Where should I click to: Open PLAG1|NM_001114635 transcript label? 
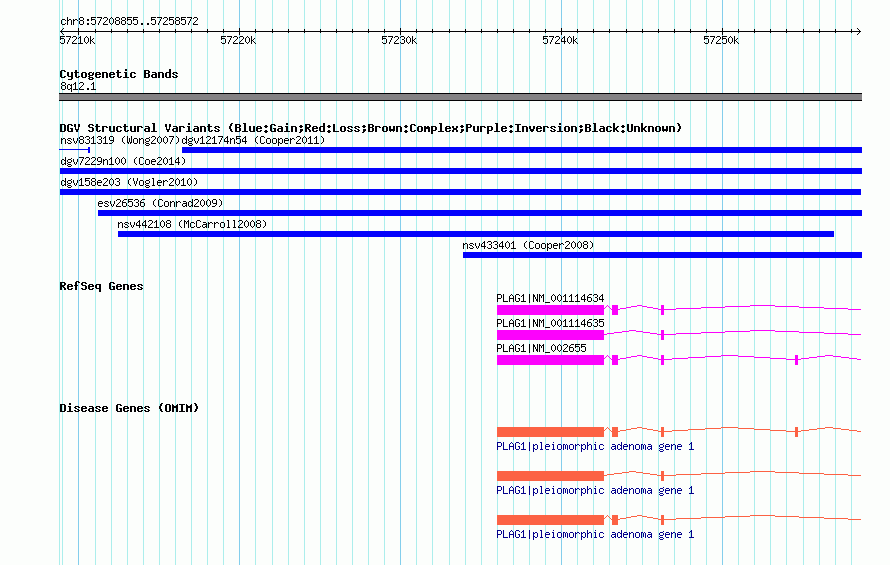pyautogui.click(x=550, y=323)
